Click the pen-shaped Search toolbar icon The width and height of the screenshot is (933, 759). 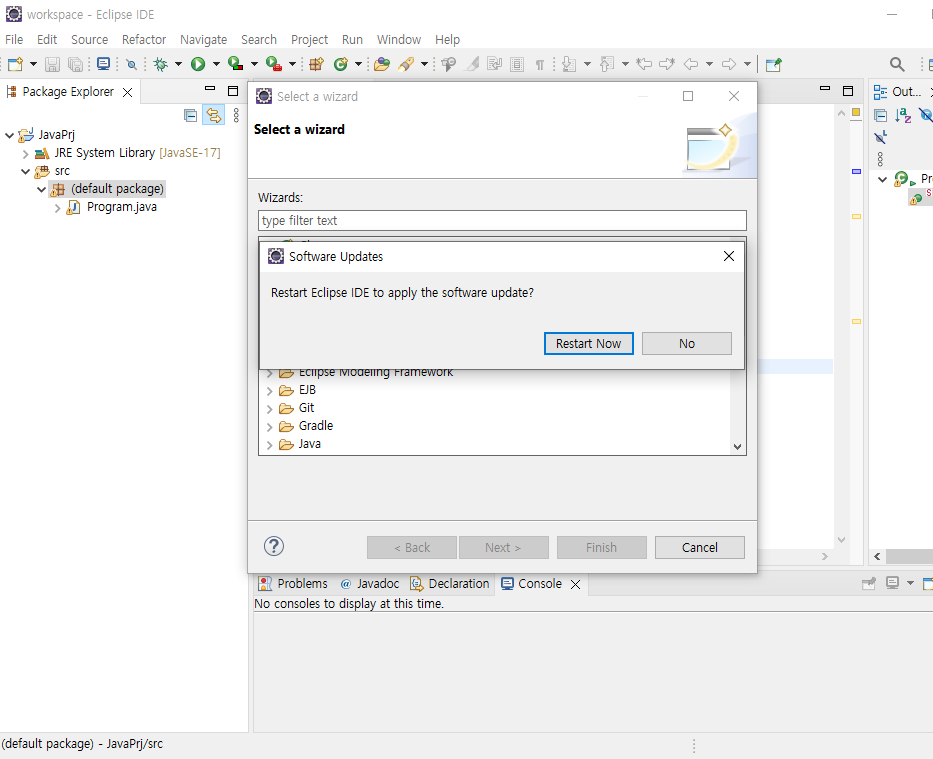click(406, 64)
